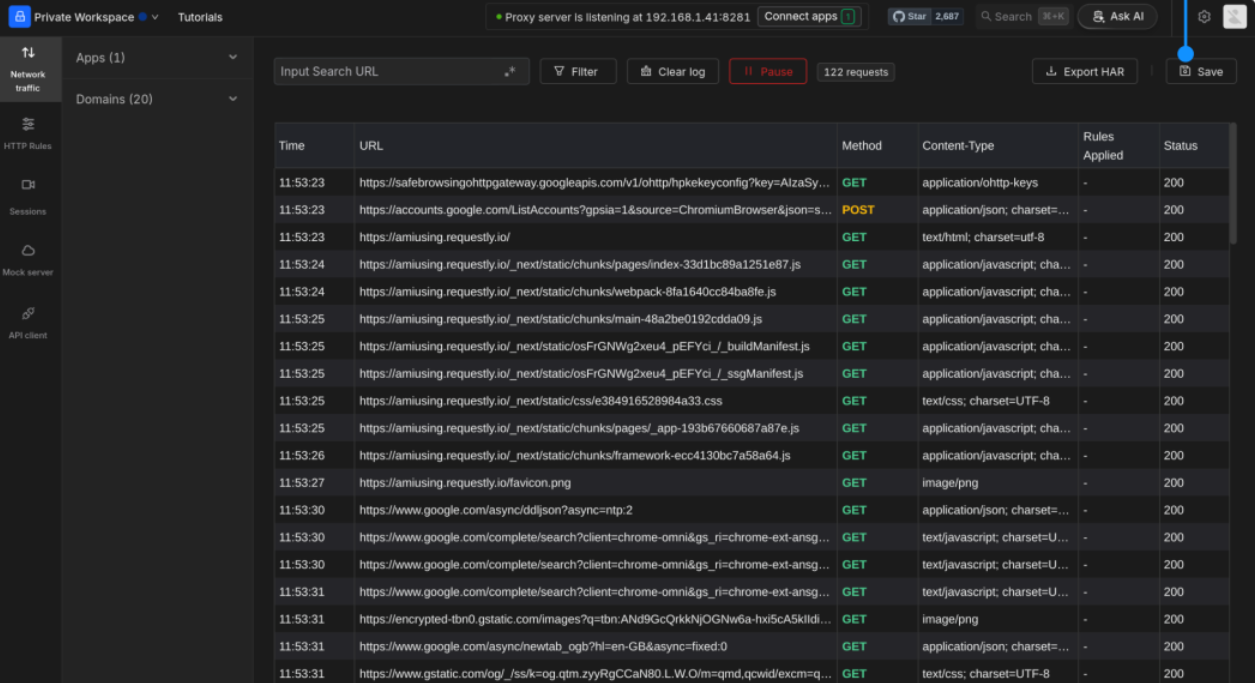Open the Mock server sidebar section
The image size is (1255, 683).
pyautogui.click(x=28, y=259)
